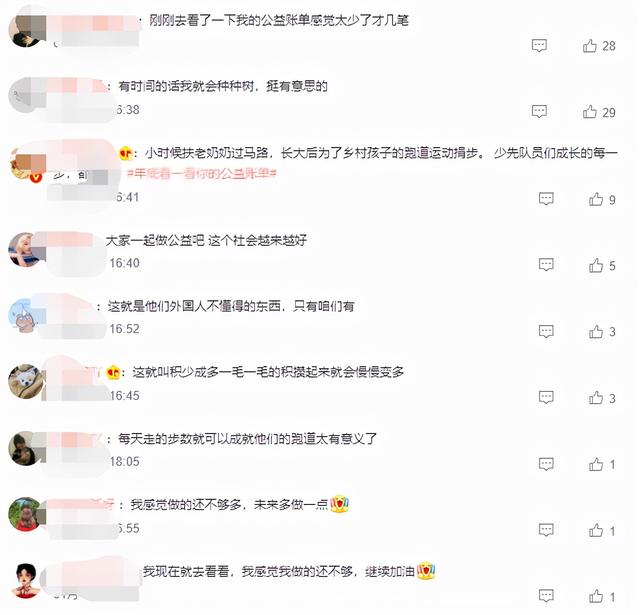Like the comment with 9 likes
This screenshot has height=615, width=640.
596,199
